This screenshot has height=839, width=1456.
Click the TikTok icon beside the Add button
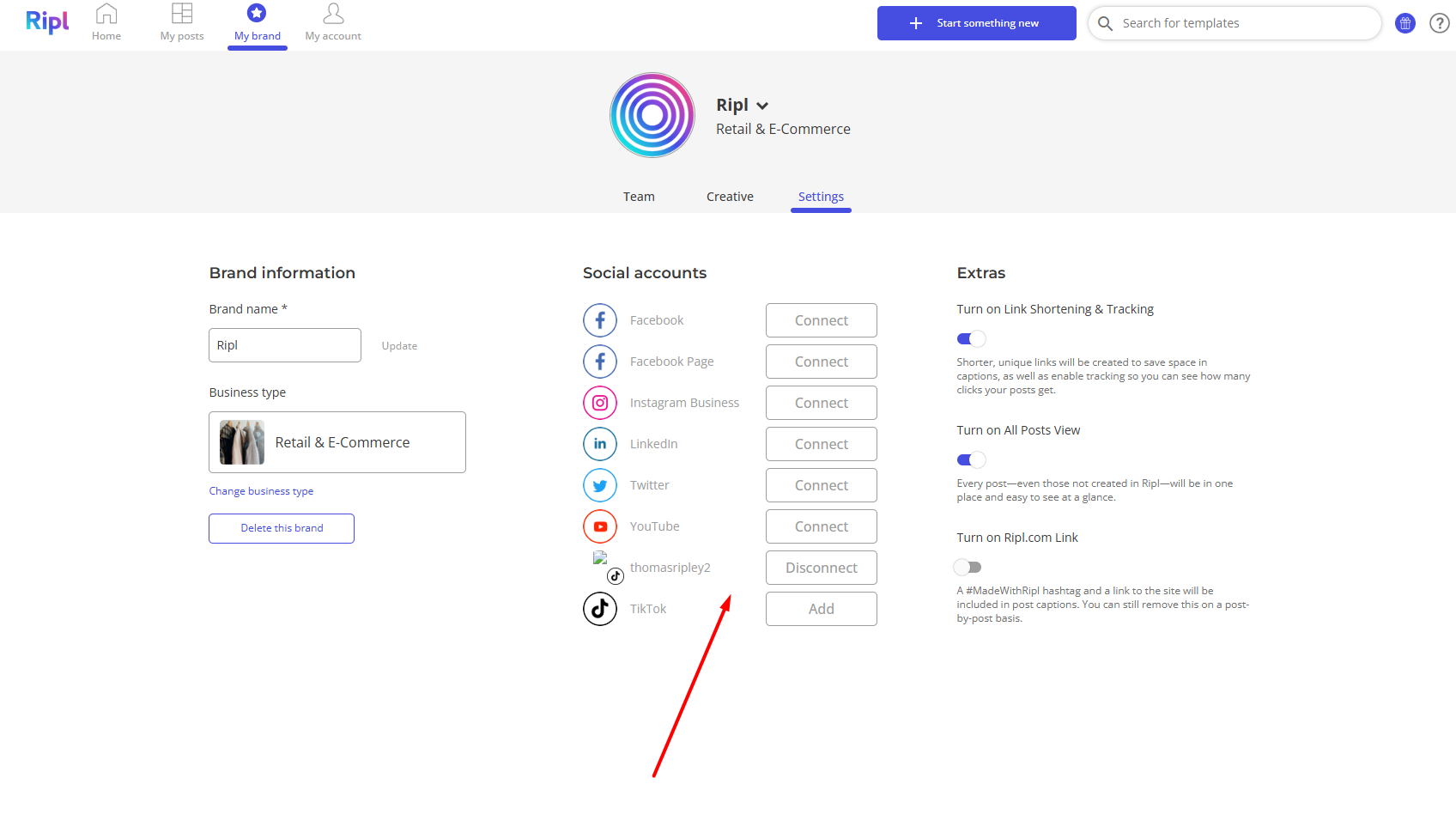click(x=600, y=609)
